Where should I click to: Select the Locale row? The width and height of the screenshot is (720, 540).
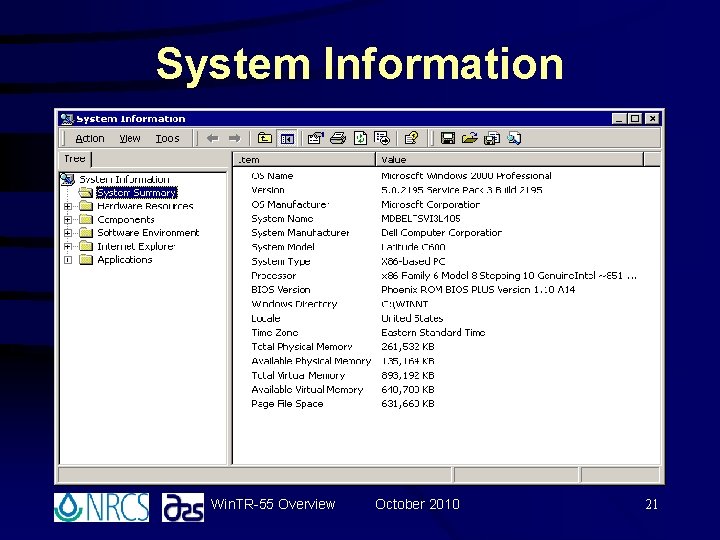click(x=446, y=318)
